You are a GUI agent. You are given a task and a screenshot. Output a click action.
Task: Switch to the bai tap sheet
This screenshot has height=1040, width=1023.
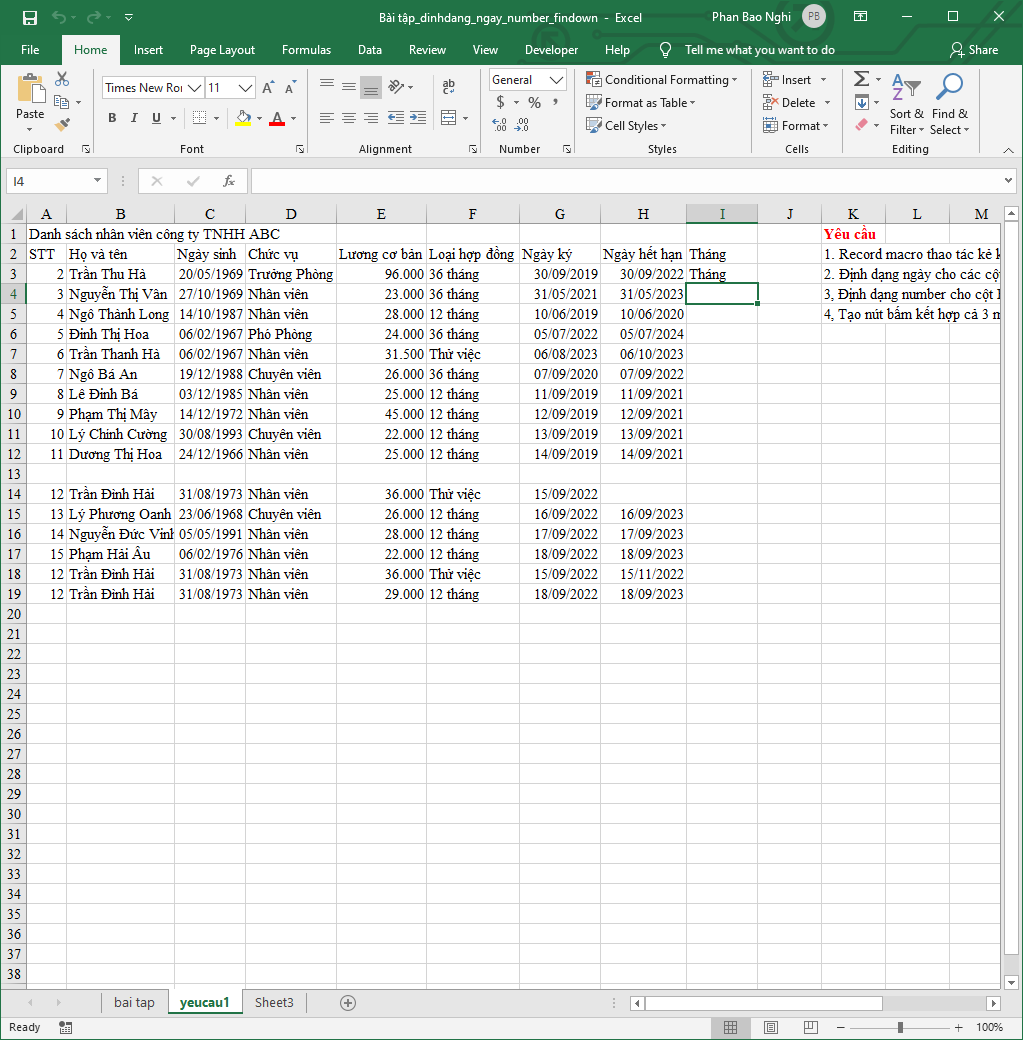pos(134,1002)
